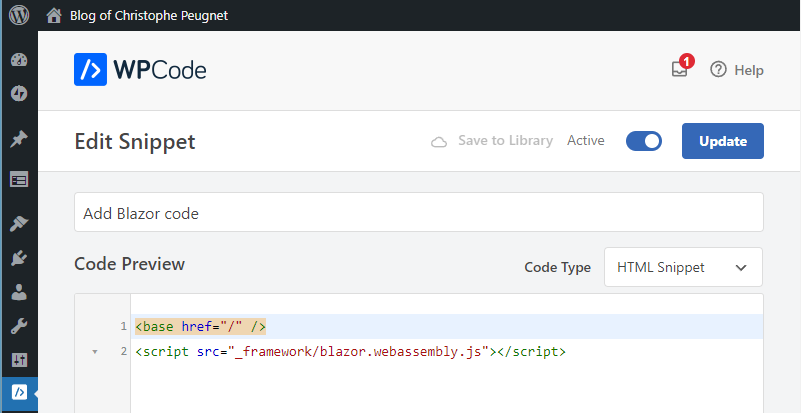Open the Help link
Screen dimensions: 801x413
[737, 70]
